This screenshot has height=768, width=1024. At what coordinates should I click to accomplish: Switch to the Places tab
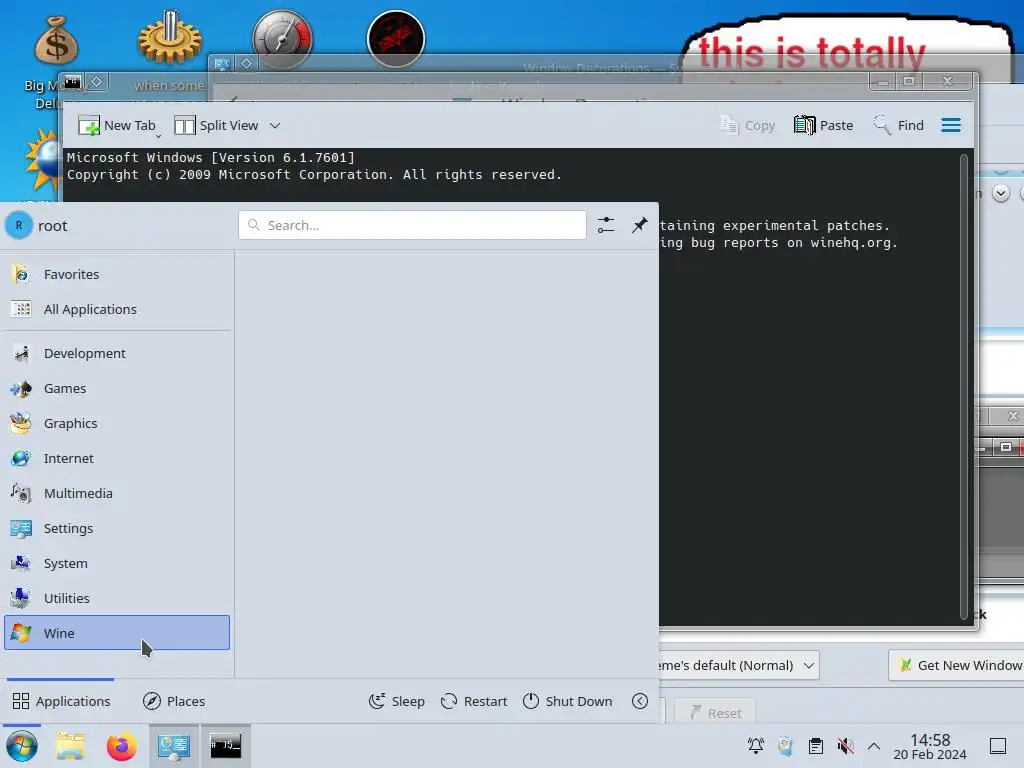174,701
